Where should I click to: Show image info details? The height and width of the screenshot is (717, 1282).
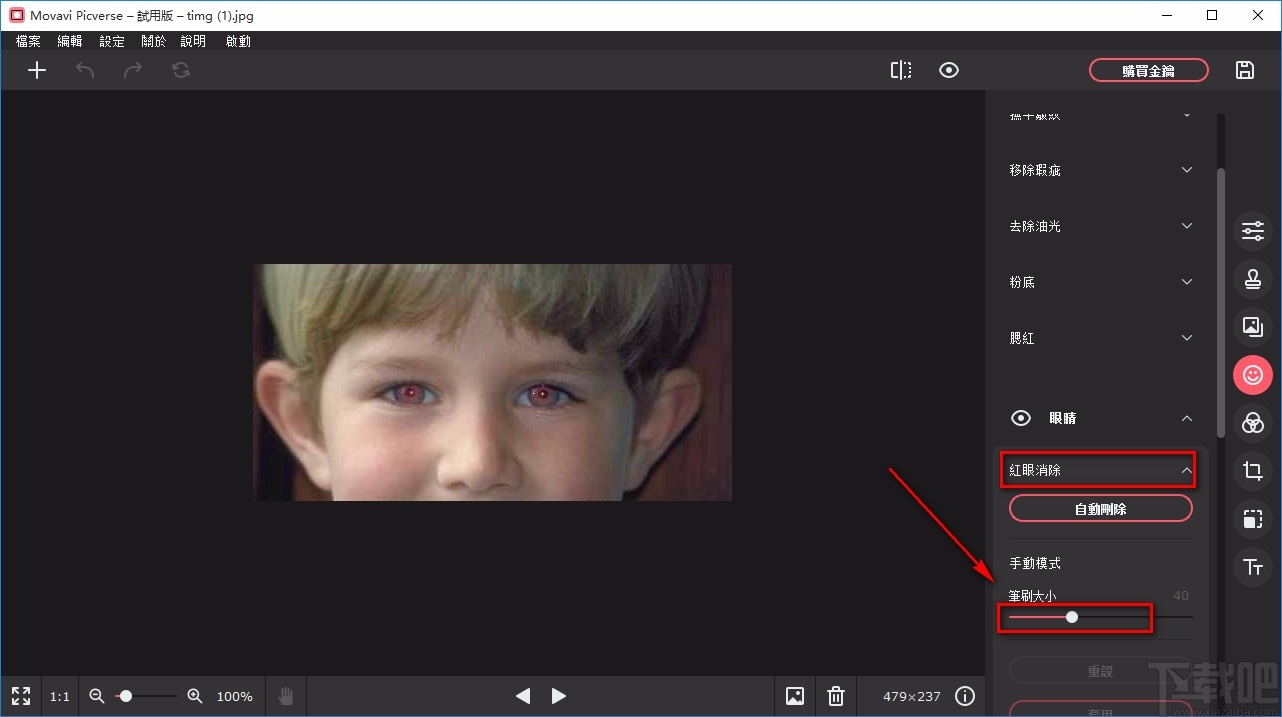point(965,696)
